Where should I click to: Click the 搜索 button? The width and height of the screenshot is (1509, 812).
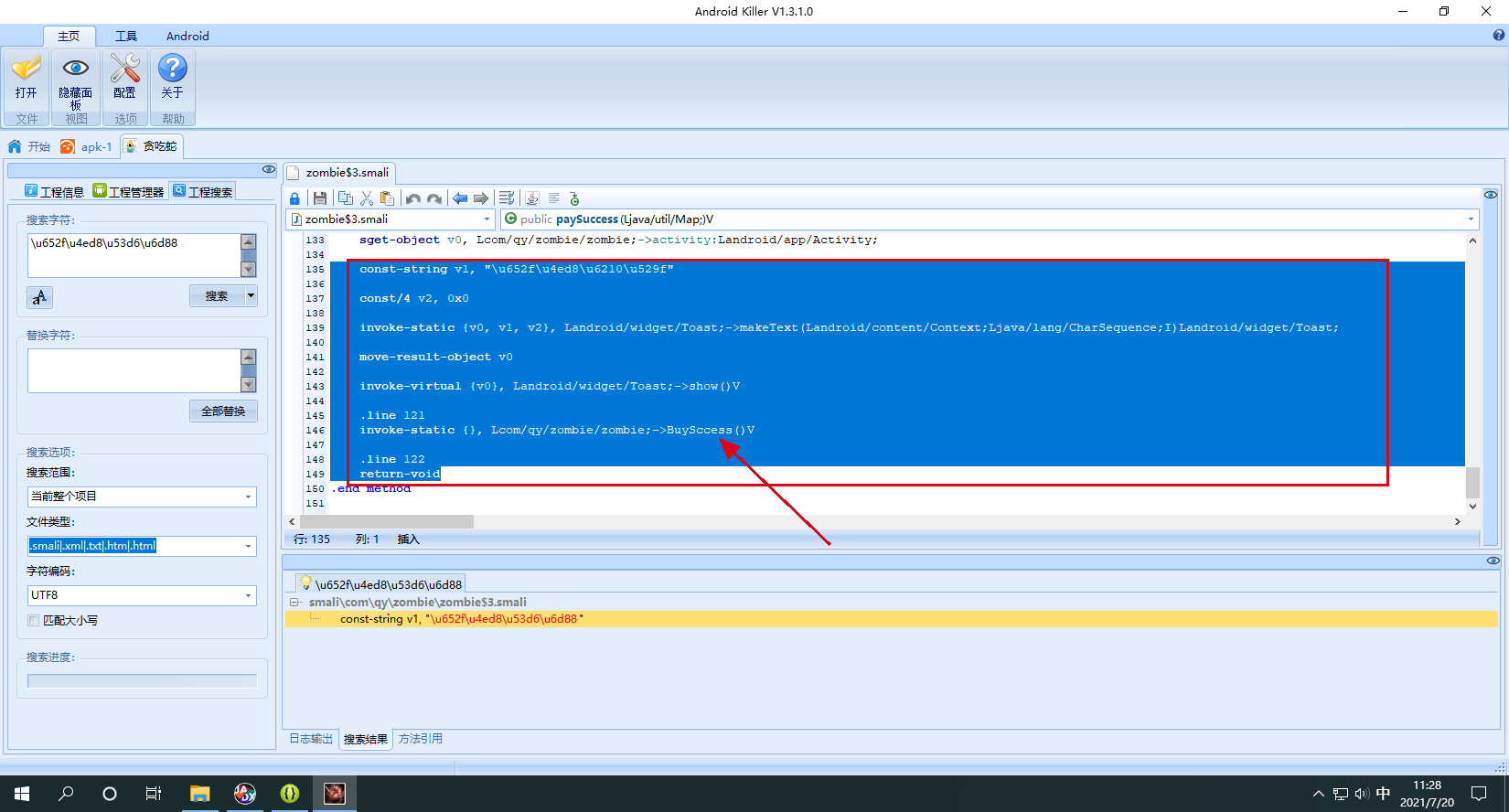[217, 296]
